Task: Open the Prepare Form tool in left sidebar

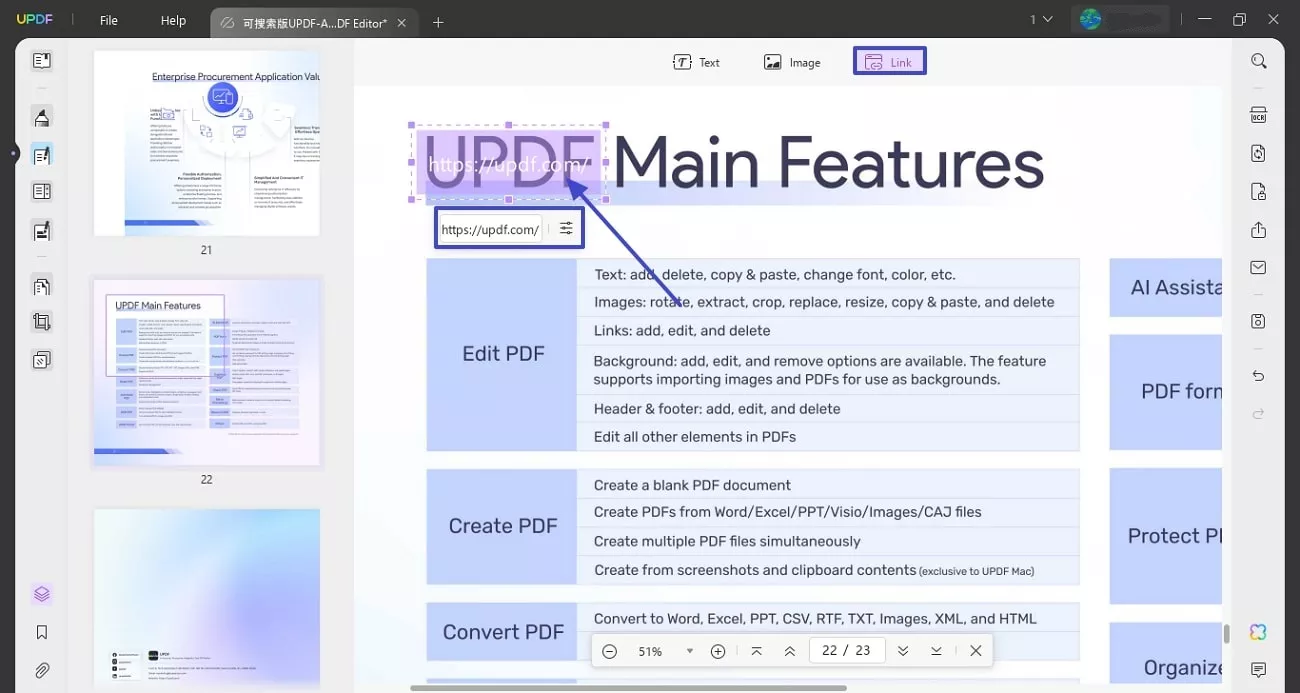Action: point(41,192)
